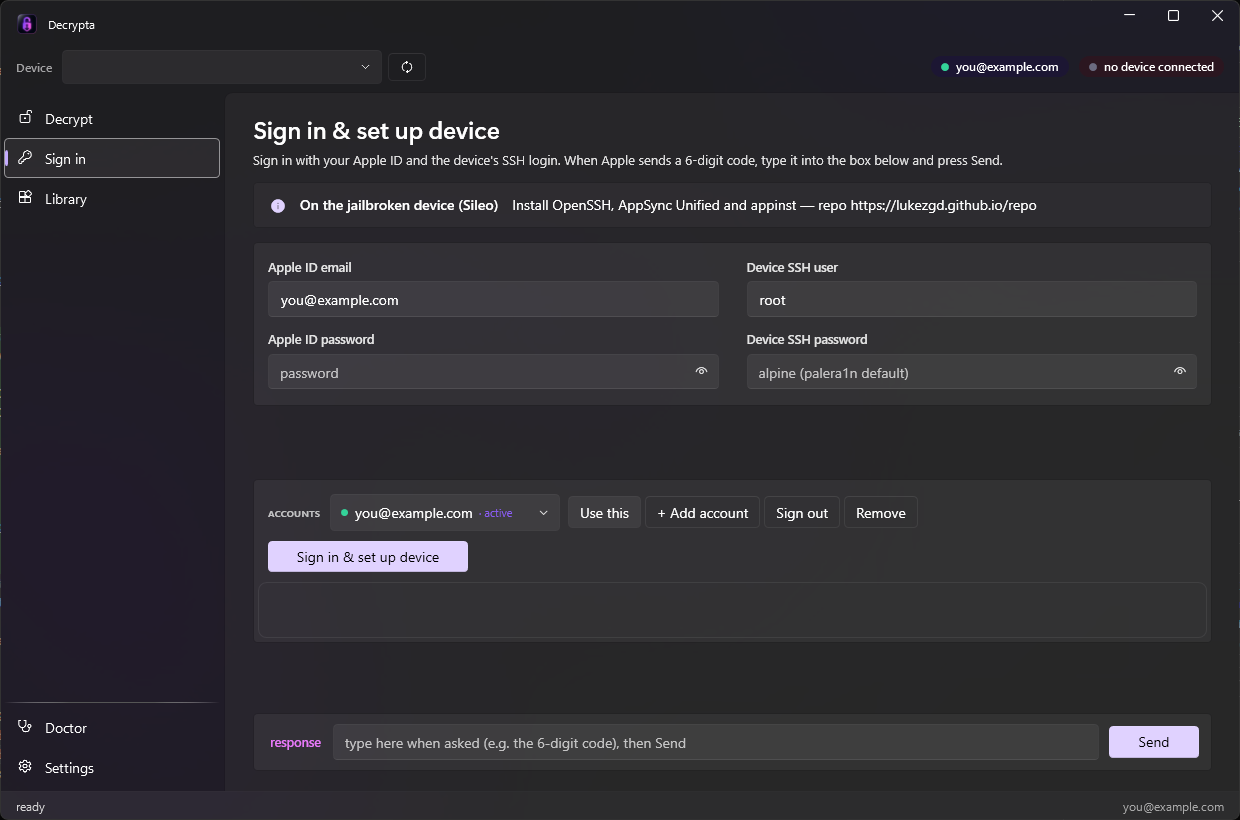The height and width of the screenshot is (820, 1240).
Task: Click the Sign in & set up device heading
Action: [x=376, y=131]
